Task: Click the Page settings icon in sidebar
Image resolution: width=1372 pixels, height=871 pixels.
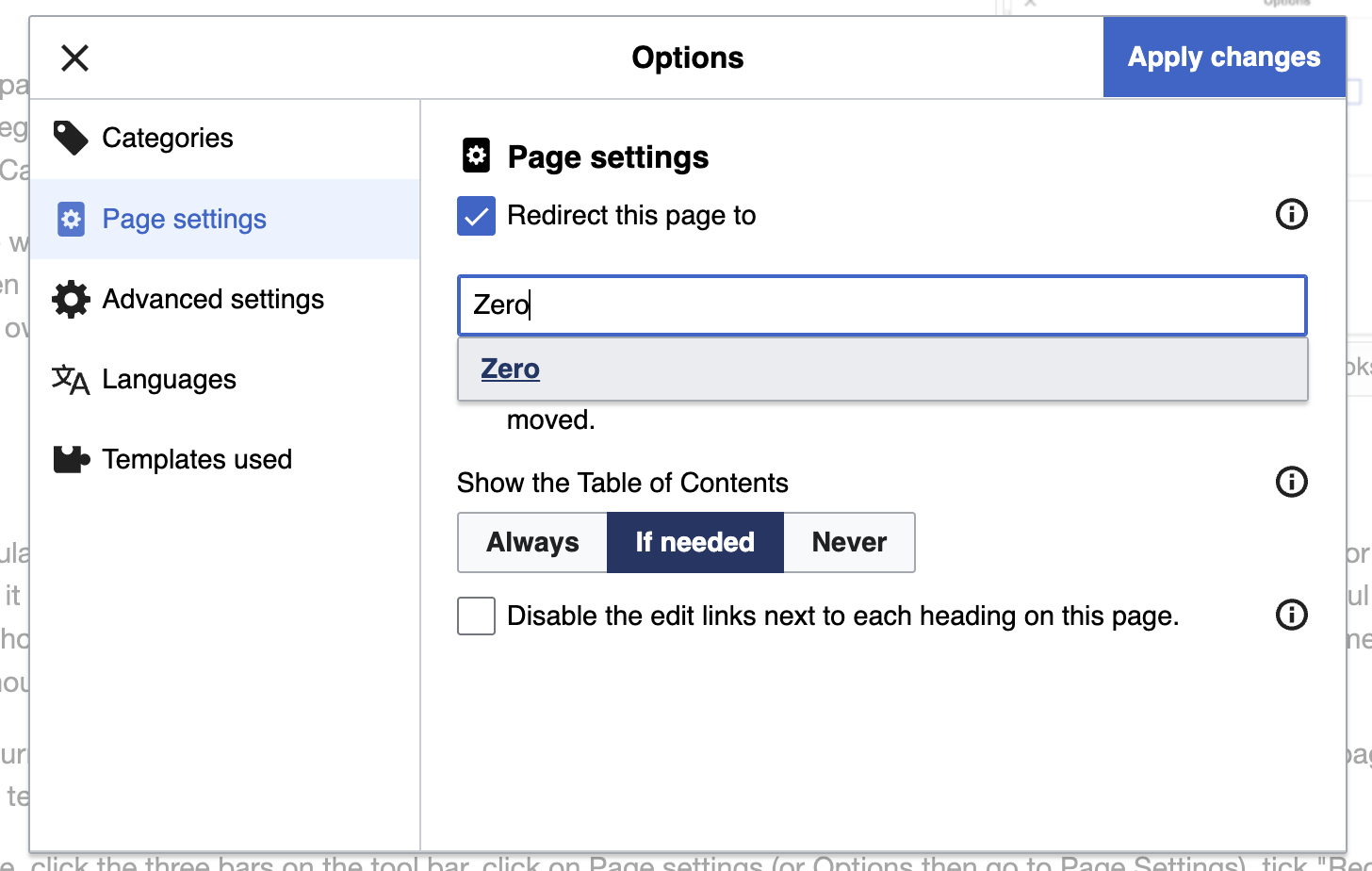Action: pyautogui.click(x=71, y=219)
